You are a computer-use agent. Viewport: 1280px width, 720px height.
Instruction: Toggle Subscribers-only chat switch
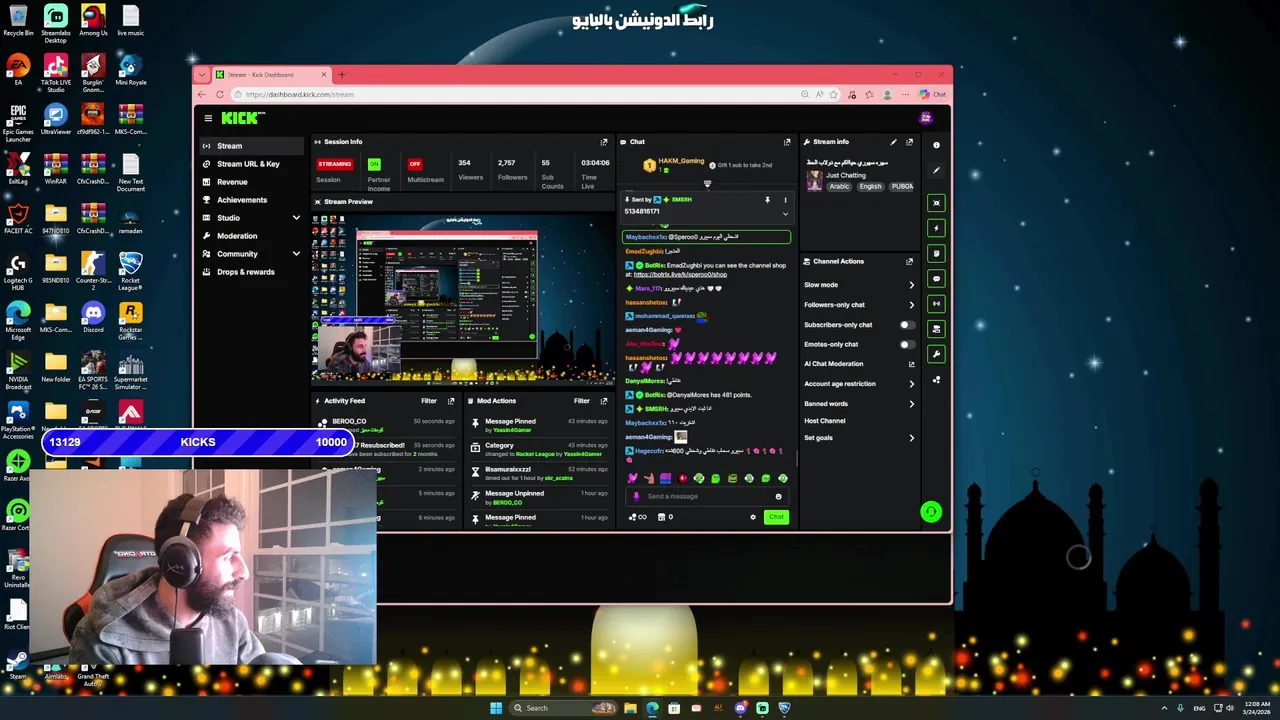coord(907,325)
